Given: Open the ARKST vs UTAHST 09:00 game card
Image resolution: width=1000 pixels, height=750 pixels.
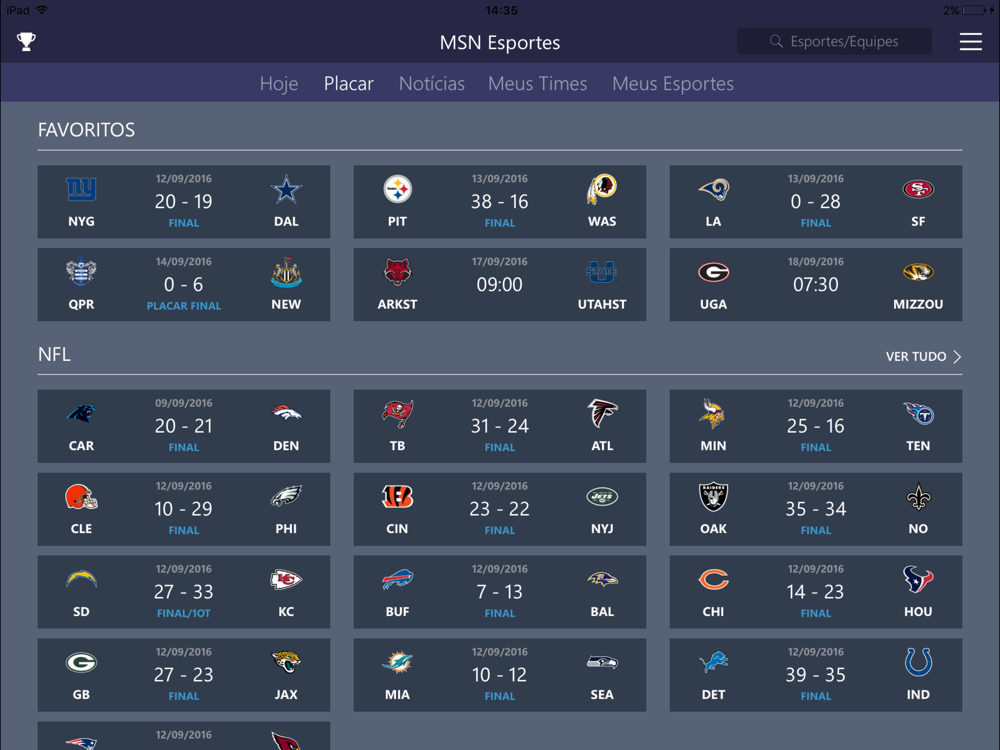Looking at the screenshot, I should [499, 284].
